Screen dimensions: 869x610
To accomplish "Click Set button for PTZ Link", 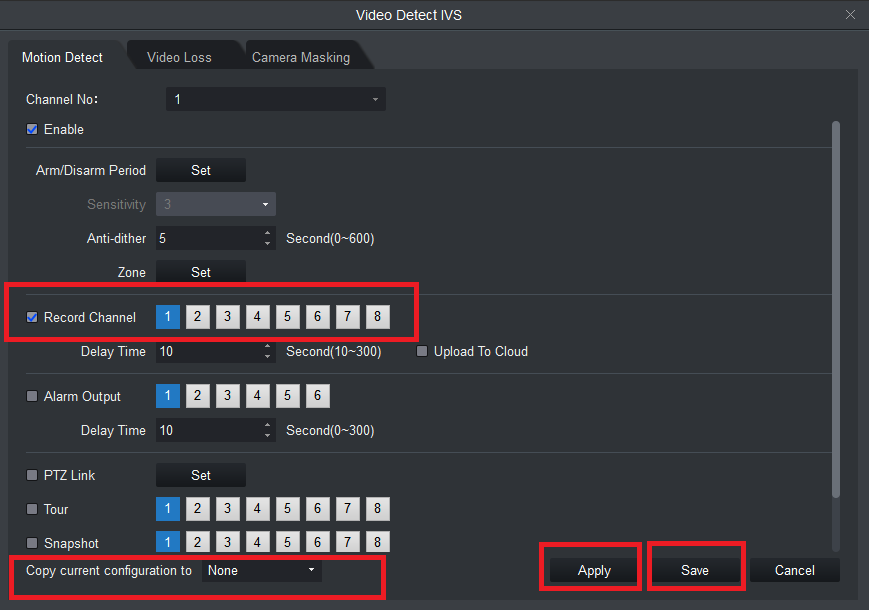I will point(201,475).
